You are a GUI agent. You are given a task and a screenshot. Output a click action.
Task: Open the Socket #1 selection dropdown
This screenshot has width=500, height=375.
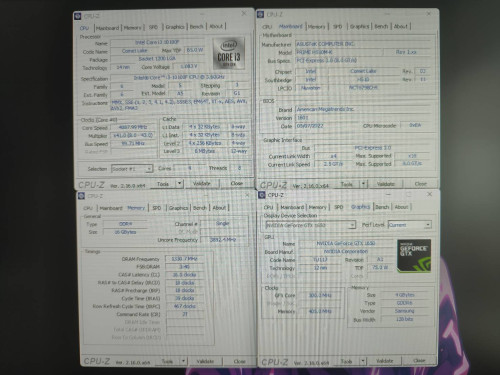pyautogui.click(x=132, y=169)
